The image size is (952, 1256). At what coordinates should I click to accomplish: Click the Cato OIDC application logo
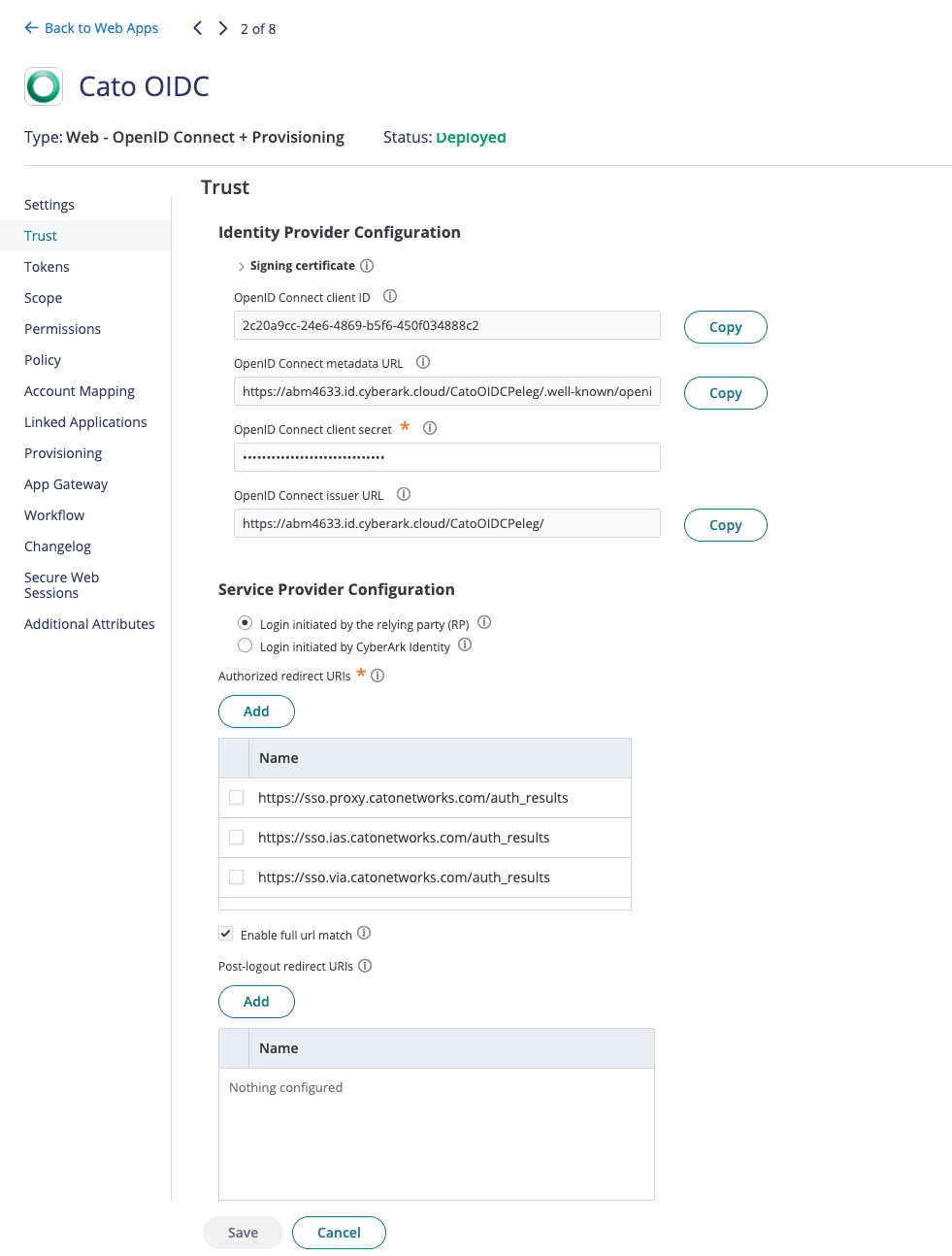coord(43,86)
